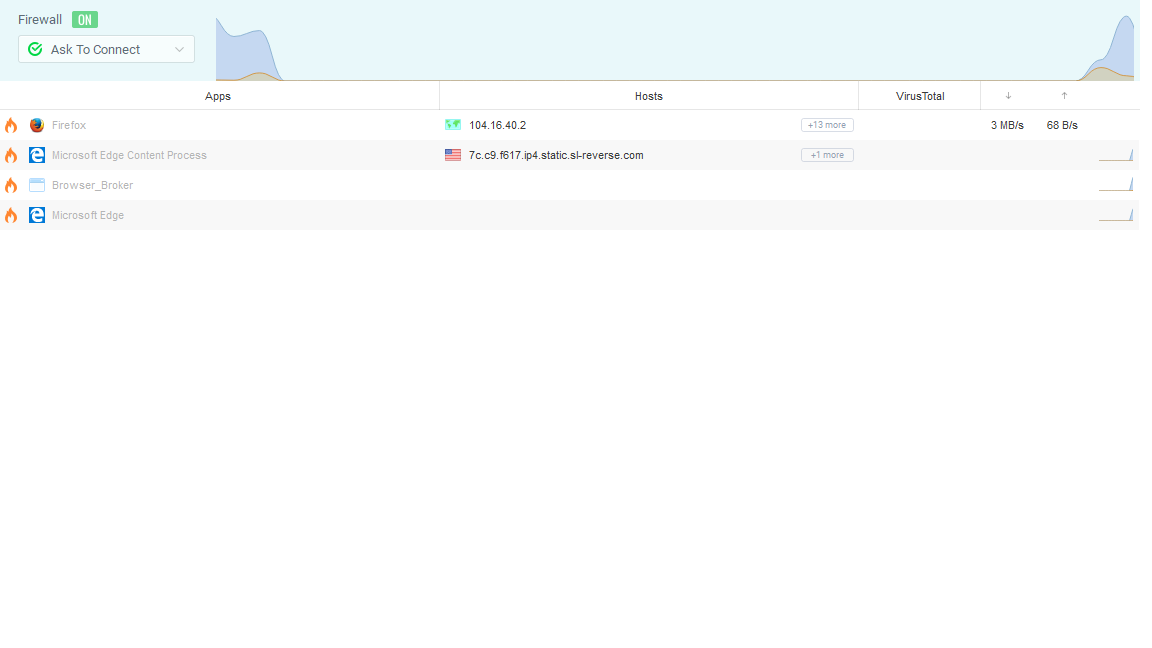Click the VirusTotal column header
The width and height of the screenshot is (1152, 648).
click(920, 96)
